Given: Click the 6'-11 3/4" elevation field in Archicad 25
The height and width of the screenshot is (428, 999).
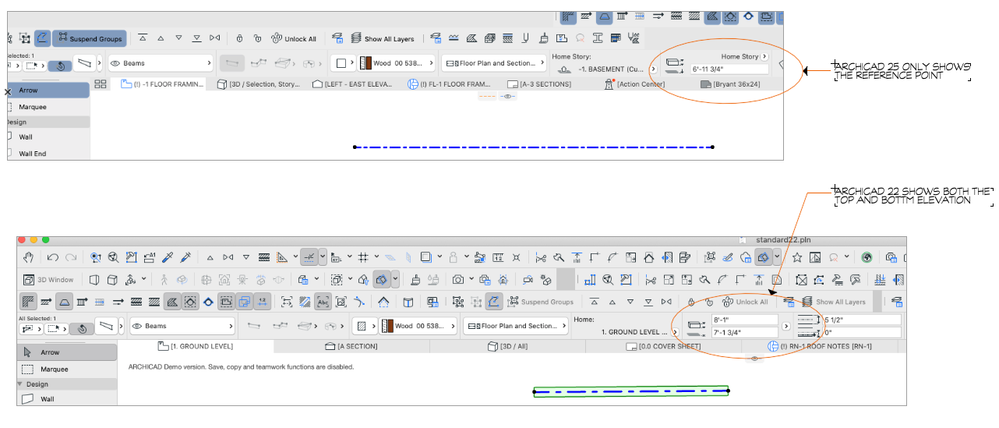Looking at the screenshot, I should pos(731,69).
